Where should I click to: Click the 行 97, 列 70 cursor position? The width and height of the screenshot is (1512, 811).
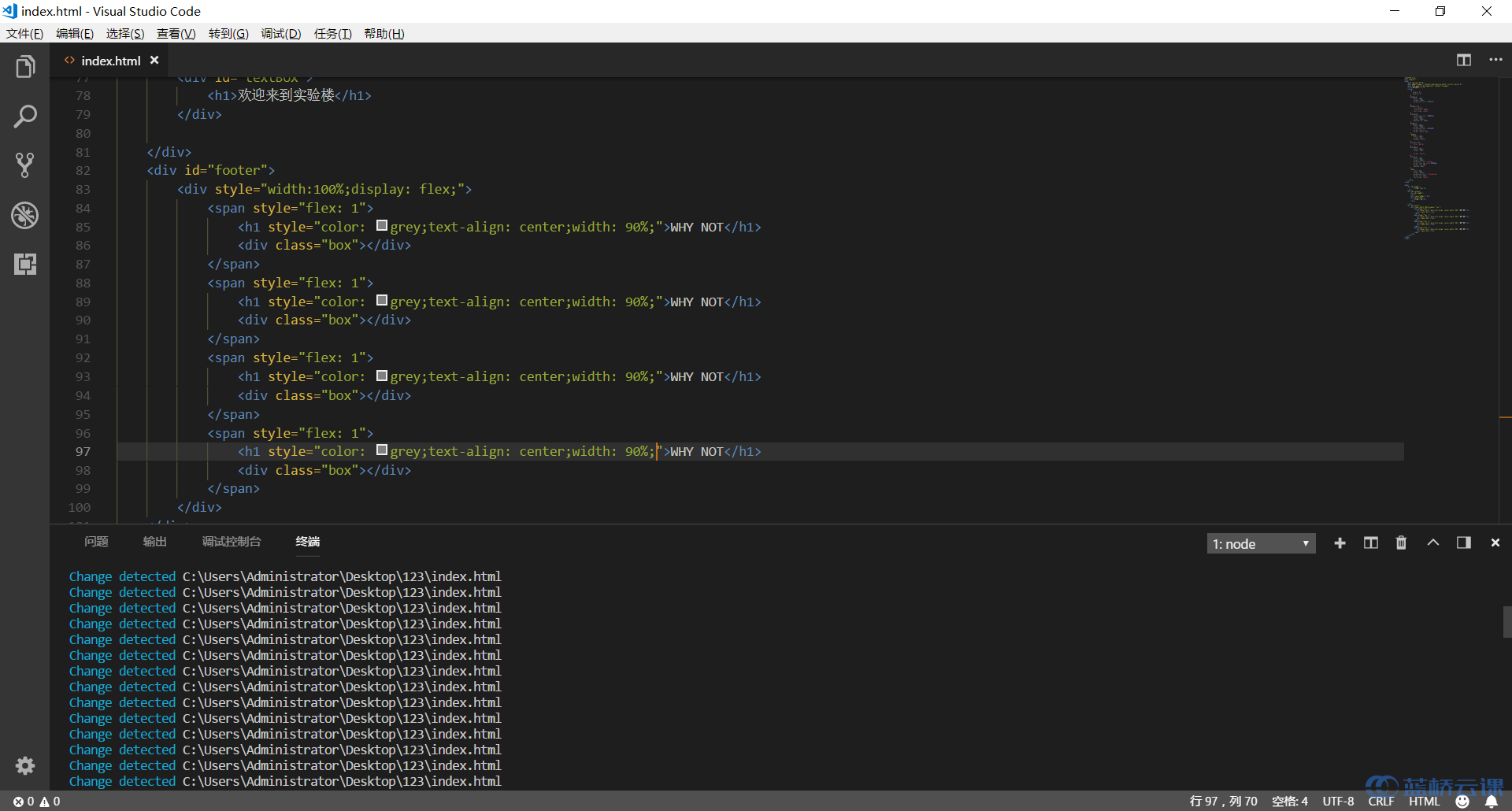click(x=1223, y=802)
